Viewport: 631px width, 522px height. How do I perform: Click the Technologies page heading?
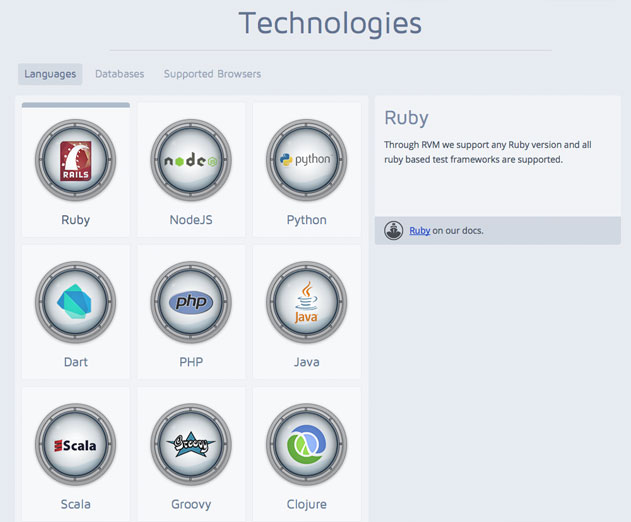pyautogui.click(x=330, y=23)
